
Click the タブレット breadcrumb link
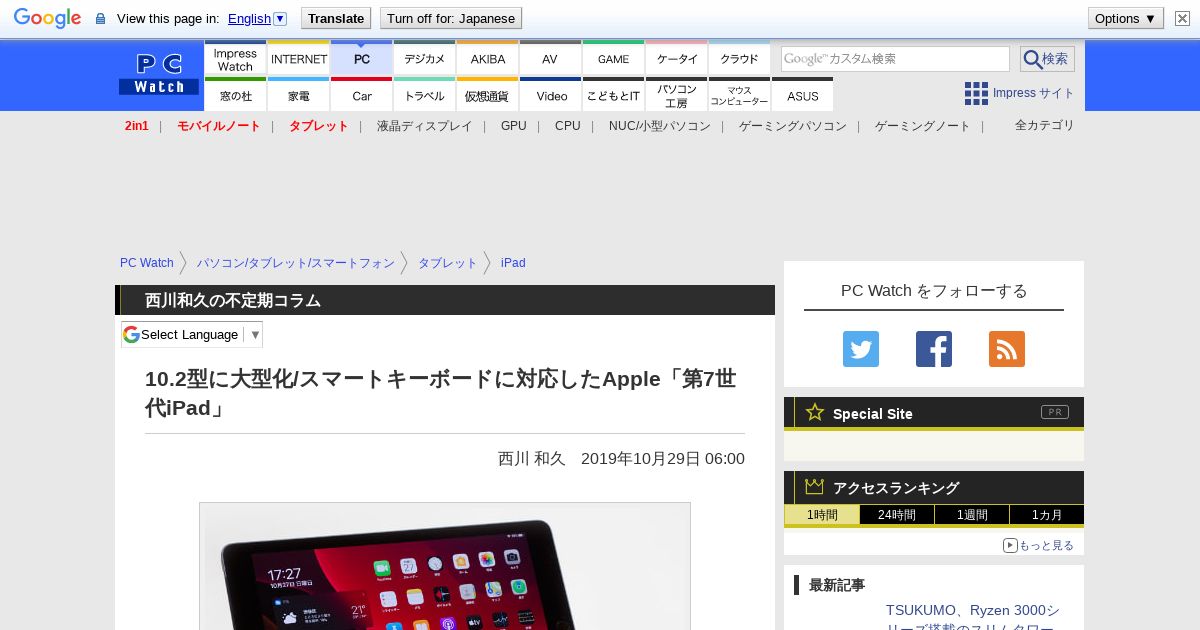[448, 263]
